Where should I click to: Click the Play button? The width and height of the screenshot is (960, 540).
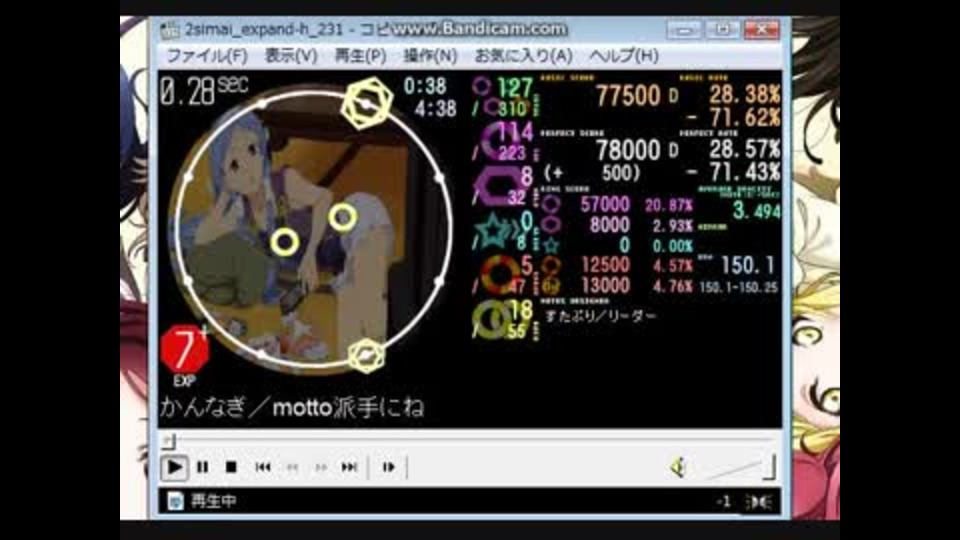pyautogui.click(x=174, y=467)
